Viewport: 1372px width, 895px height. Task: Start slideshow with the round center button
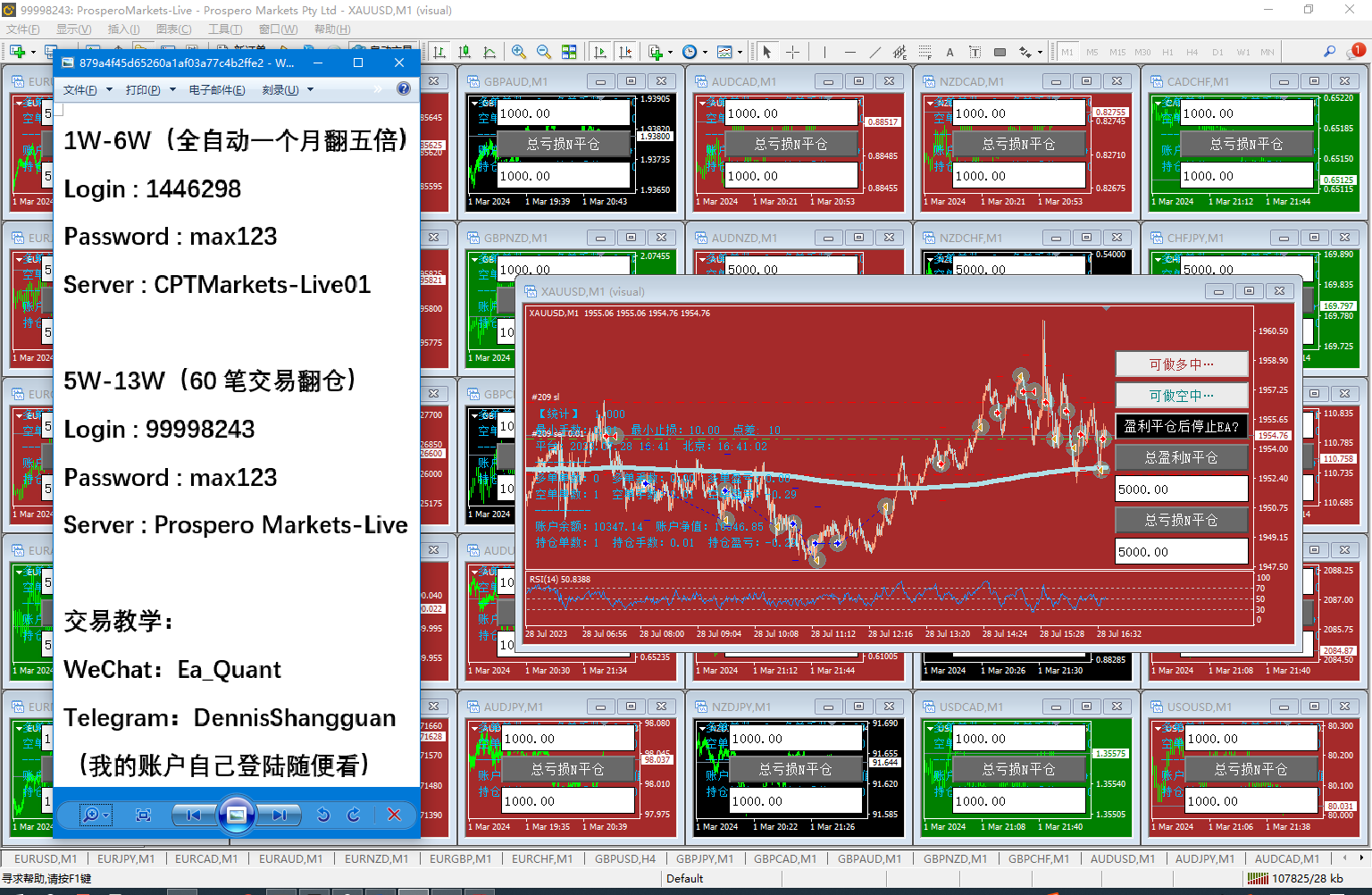(237, 815)
